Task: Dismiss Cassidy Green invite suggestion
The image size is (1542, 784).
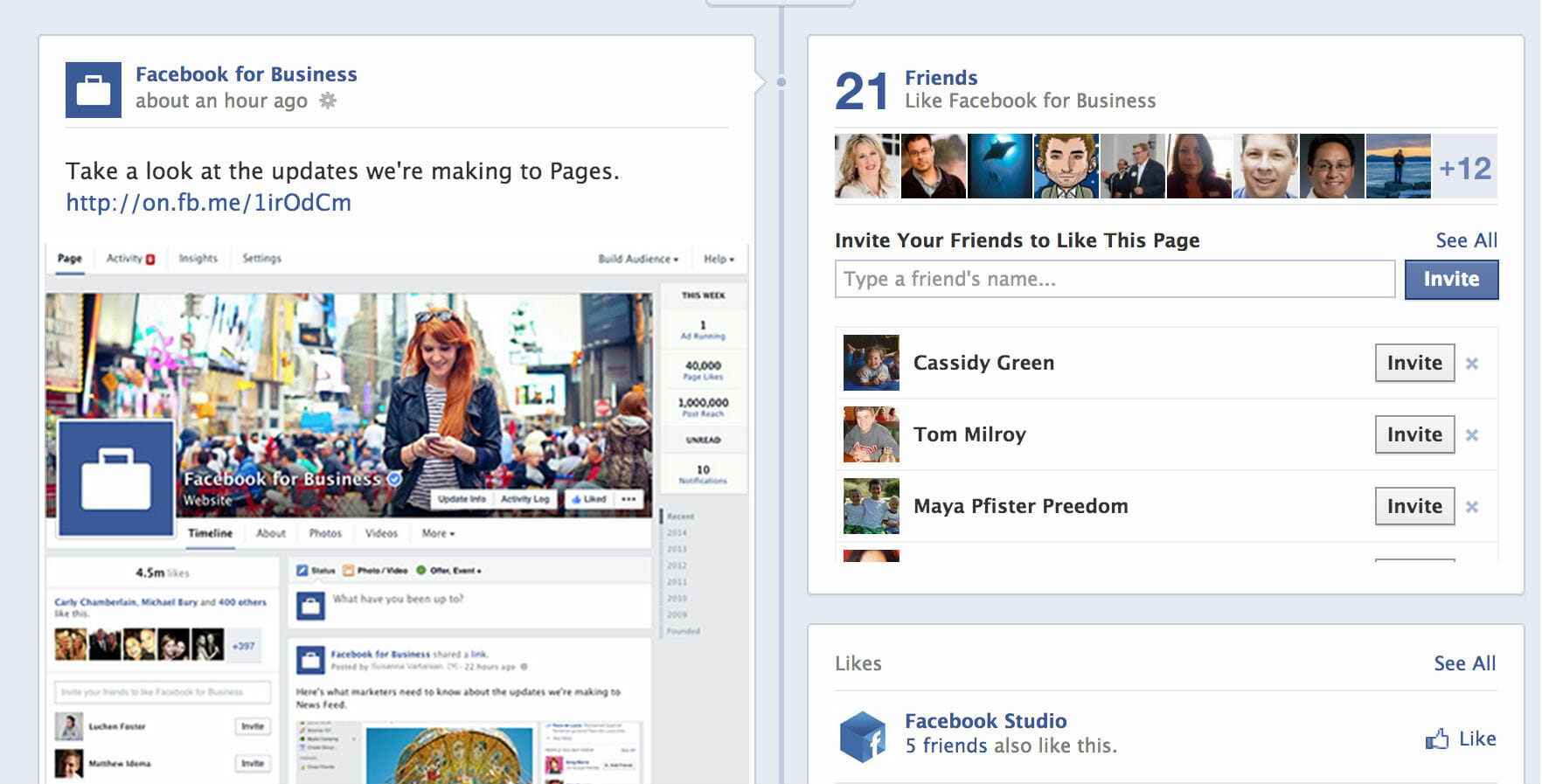Action: coord(1472,364)
